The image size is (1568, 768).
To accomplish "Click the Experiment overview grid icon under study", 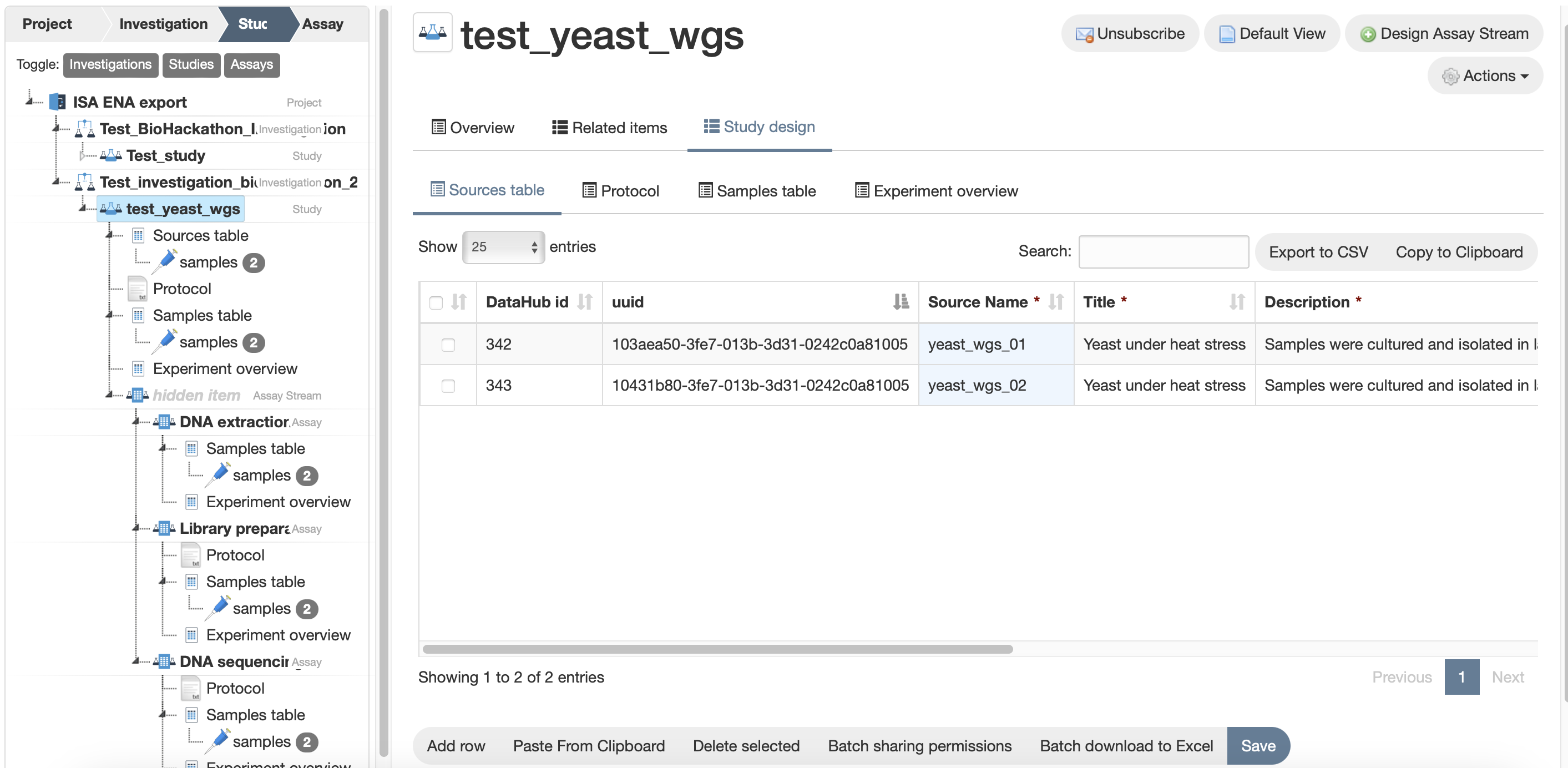I will pos(139,369).
